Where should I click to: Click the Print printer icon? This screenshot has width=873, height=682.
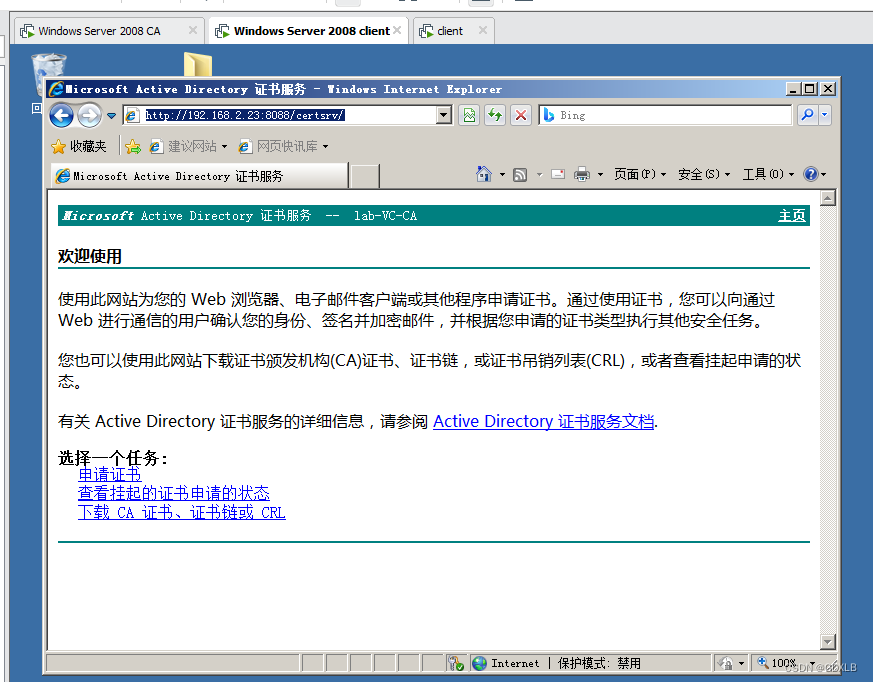[x=582, y=175]
